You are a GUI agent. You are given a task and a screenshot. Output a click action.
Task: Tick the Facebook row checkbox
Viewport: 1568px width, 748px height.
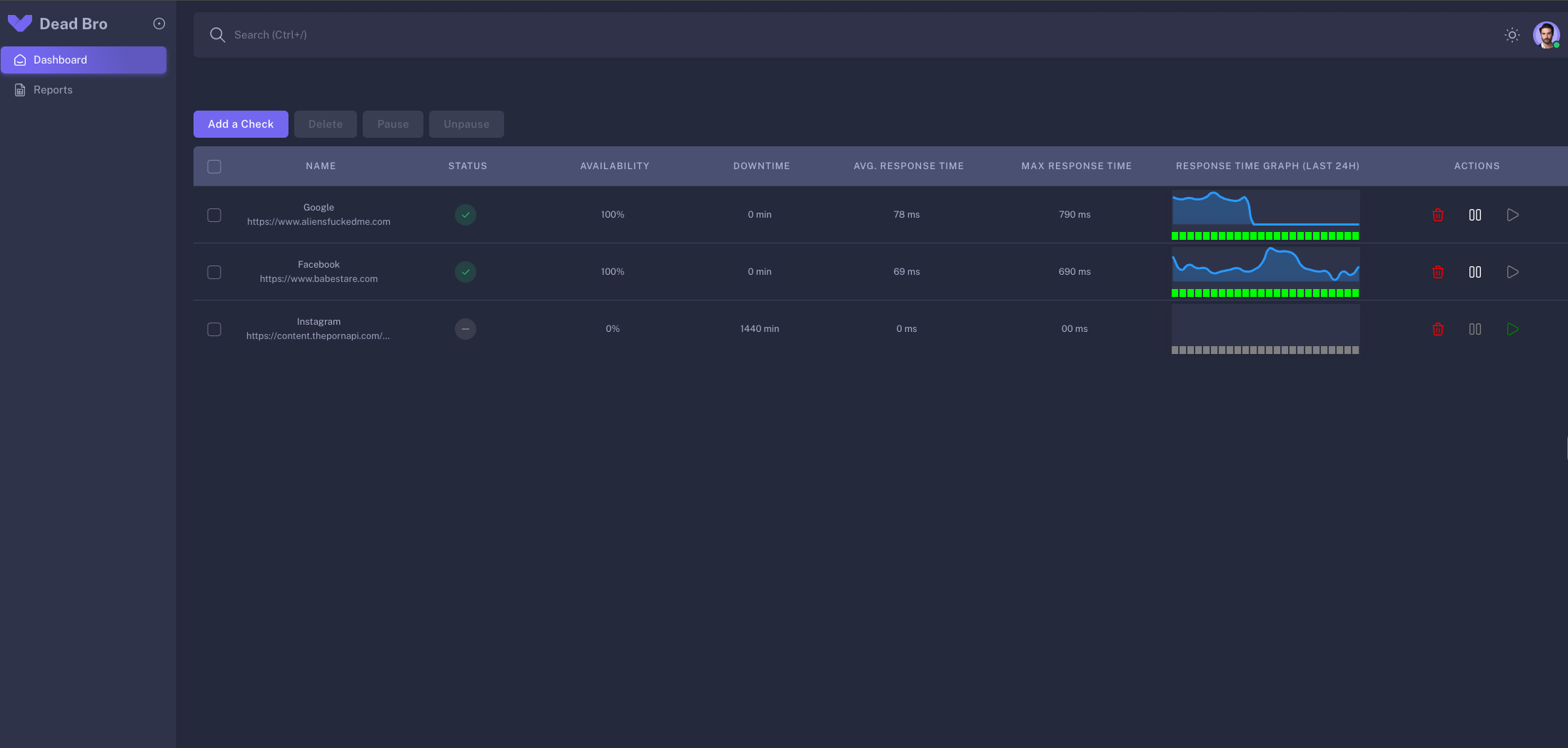[x=213, y=272]
